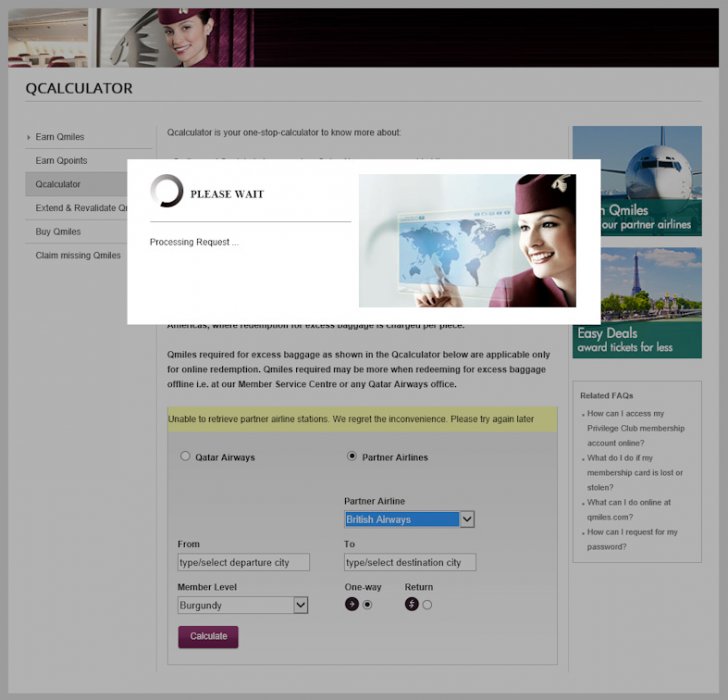The width and height of the screenshot is (728, 700).
Task: Choose the Return radio option
Action: 428,605
